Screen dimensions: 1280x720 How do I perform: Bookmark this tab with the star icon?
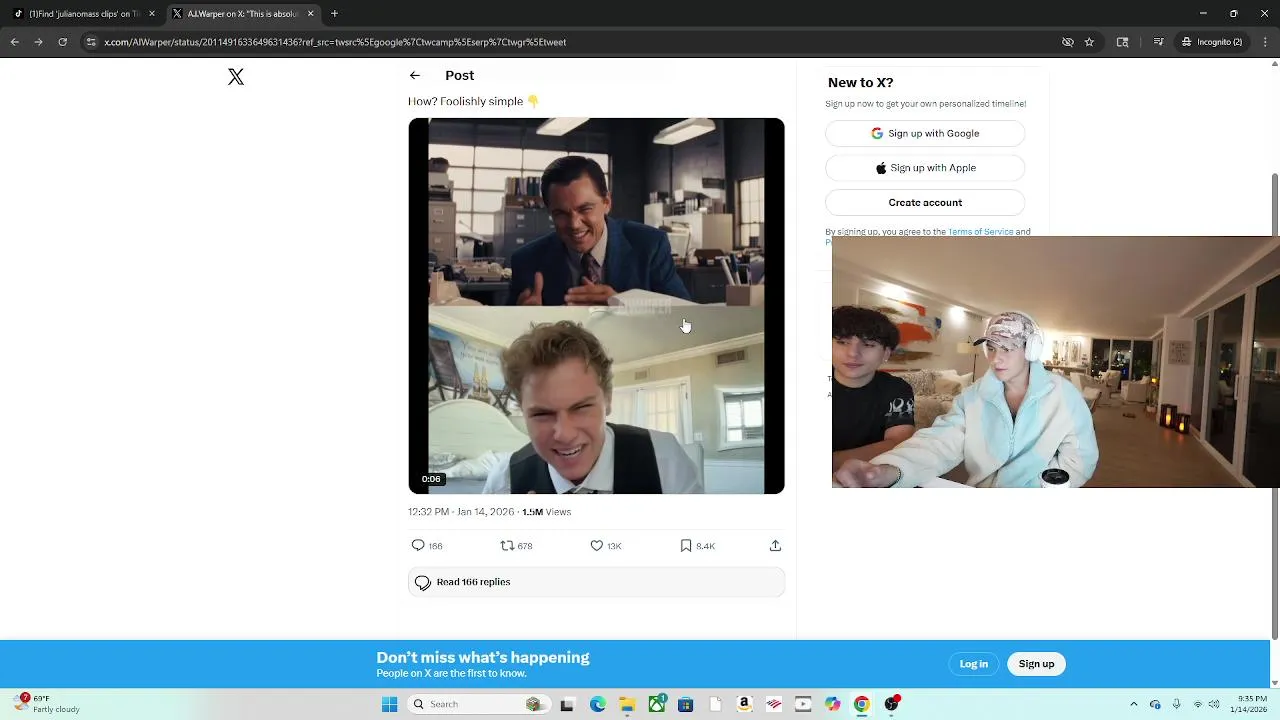point(1089,42)
